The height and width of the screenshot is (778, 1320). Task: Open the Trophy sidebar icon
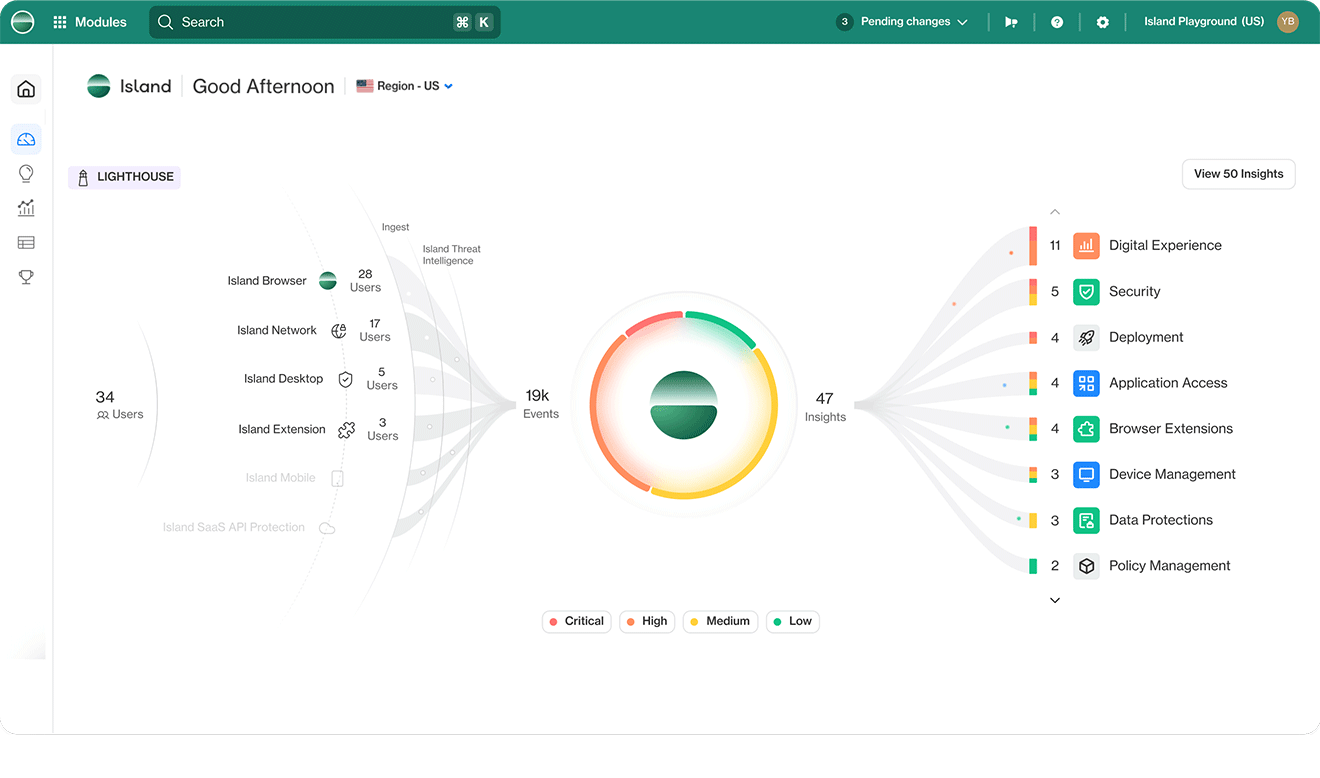click(26, 277)
